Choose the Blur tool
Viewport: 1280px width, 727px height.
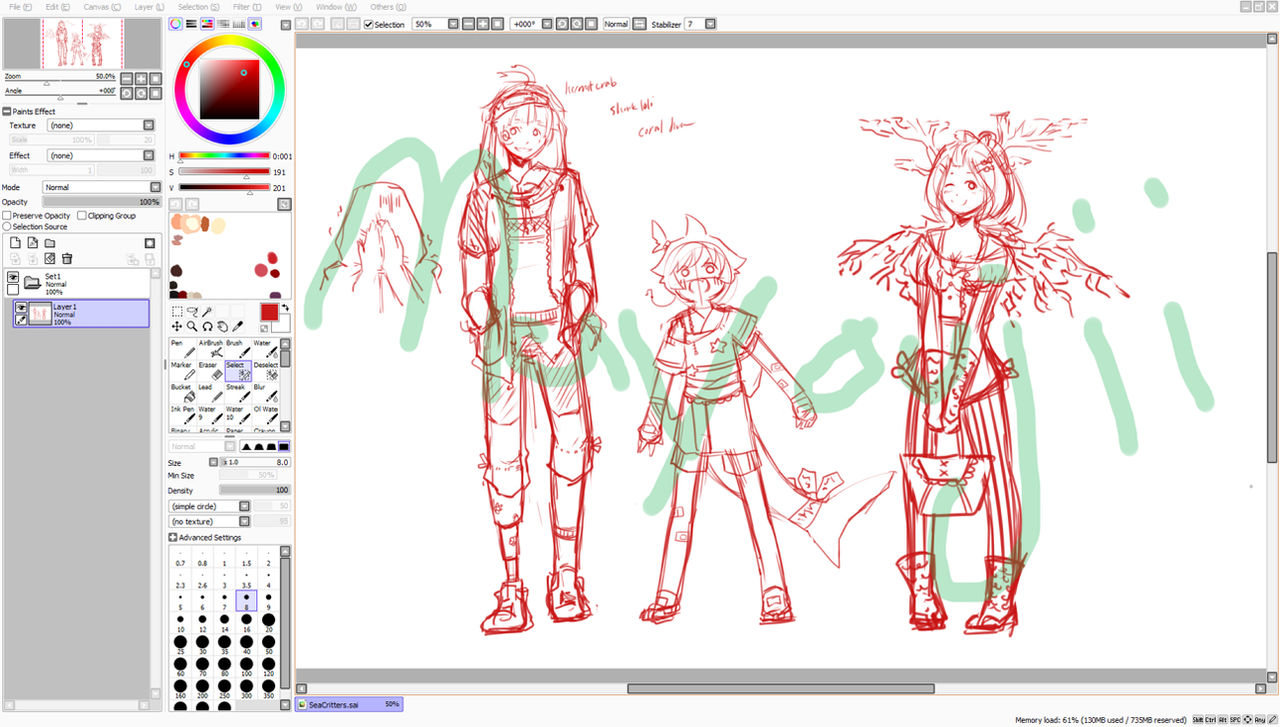coord(265,392)
